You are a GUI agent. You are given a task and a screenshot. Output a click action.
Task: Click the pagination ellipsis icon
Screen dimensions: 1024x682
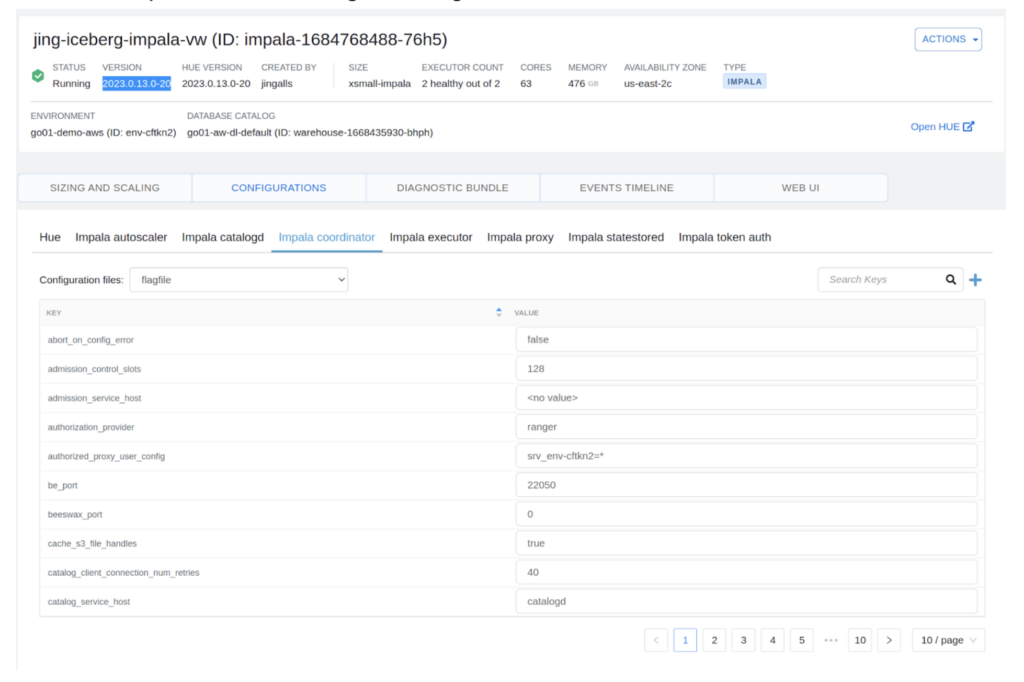[831, 639]
